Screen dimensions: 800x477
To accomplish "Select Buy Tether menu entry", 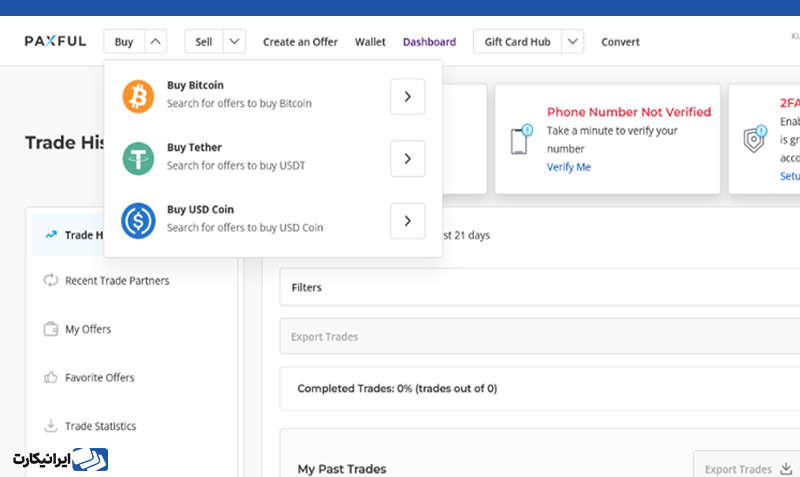I will (x=273, y=159).
